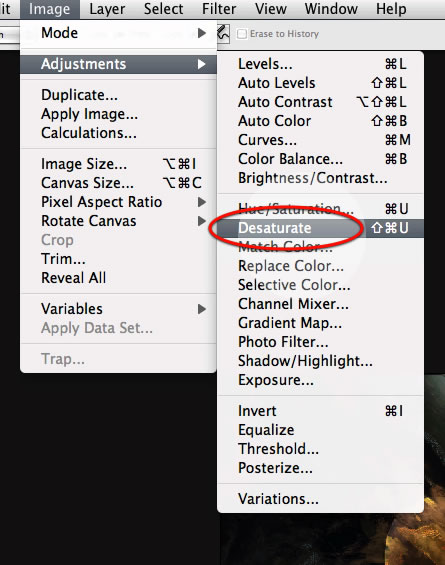Select Reveal All menu item

click(118, 278)
